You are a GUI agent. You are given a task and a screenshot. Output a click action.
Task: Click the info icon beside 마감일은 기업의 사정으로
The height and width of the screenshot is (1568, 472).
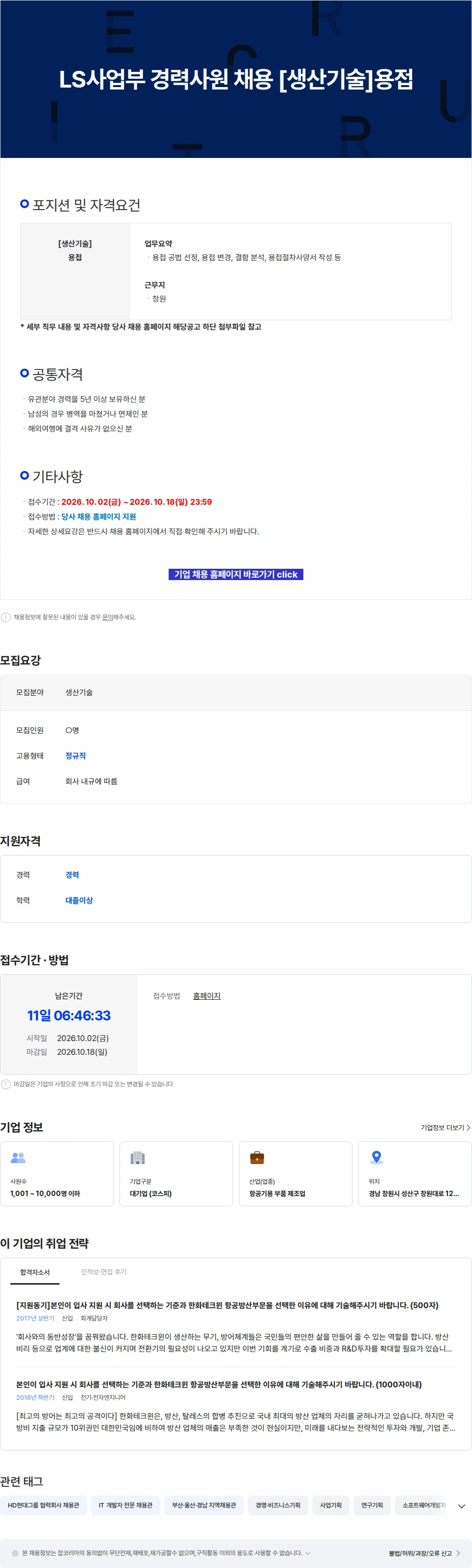click(6, 1084)
